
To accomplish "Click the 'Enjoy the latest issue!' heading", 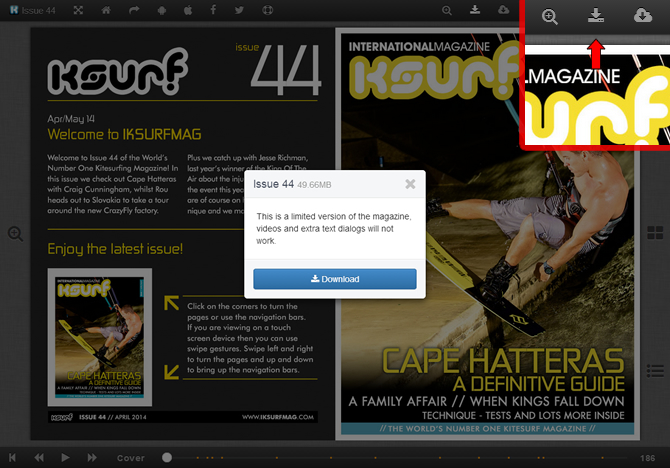I will pyautogui.click(x=115, y=249).
